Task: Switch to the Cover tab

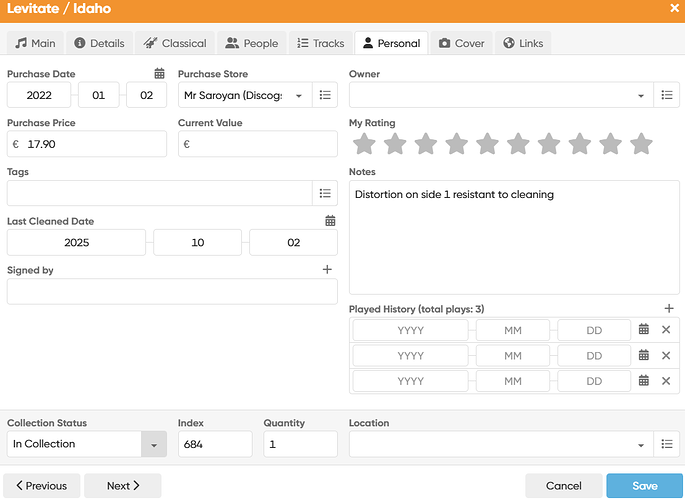Action: click(x=461, y=43)
